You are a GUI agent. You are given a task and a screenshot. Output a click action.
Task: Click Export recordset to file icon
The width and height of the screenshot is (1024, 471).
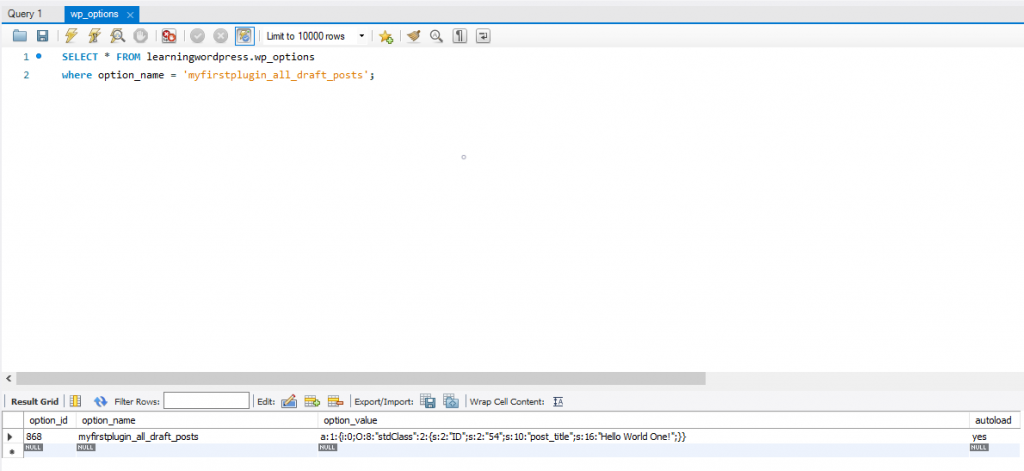pos(427,401)
